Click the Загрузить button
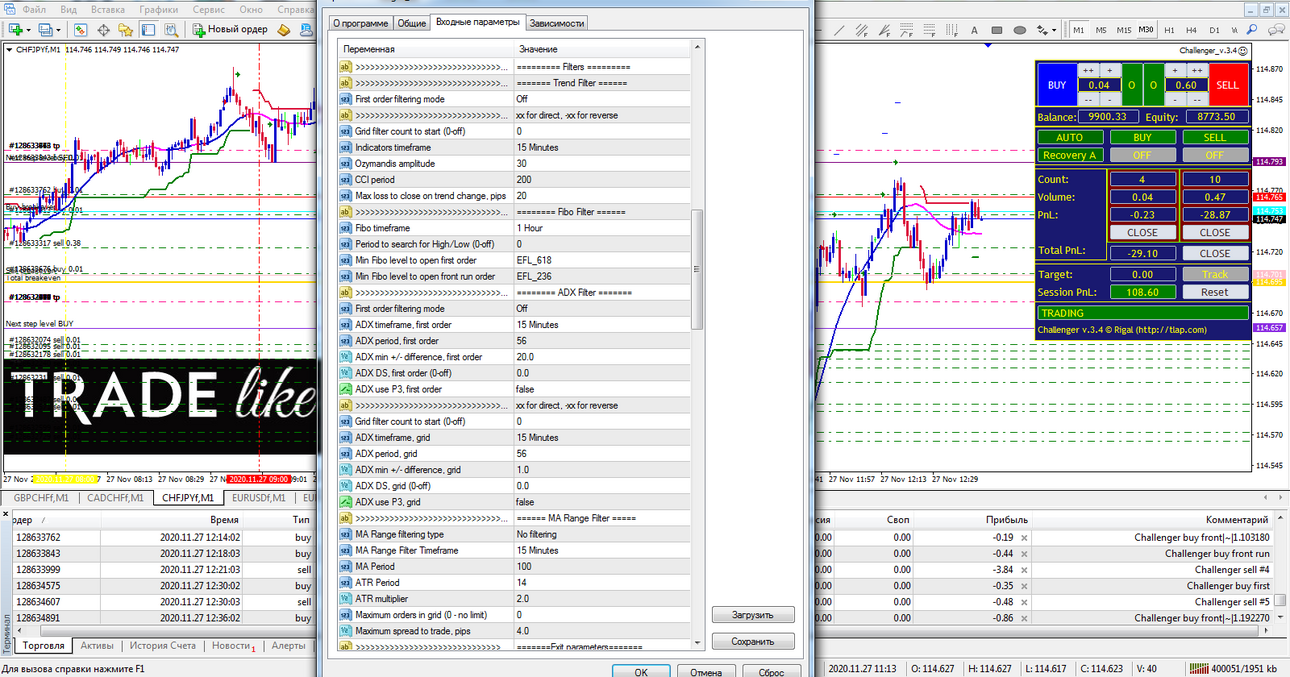The image size is (1290, 677). click(x=753, y=615)
